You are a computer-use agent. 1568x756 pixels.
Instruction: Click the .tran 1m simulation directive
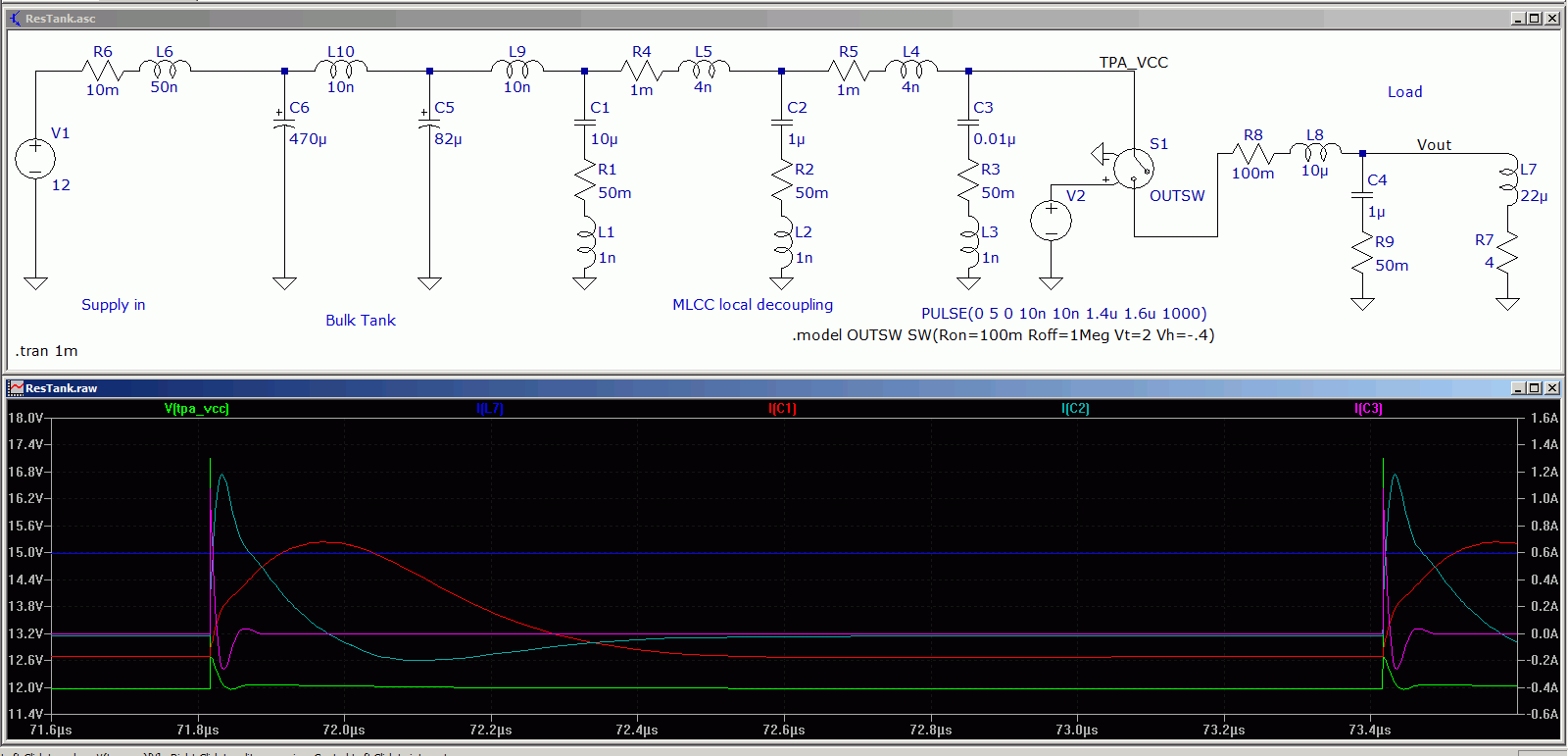47,351
